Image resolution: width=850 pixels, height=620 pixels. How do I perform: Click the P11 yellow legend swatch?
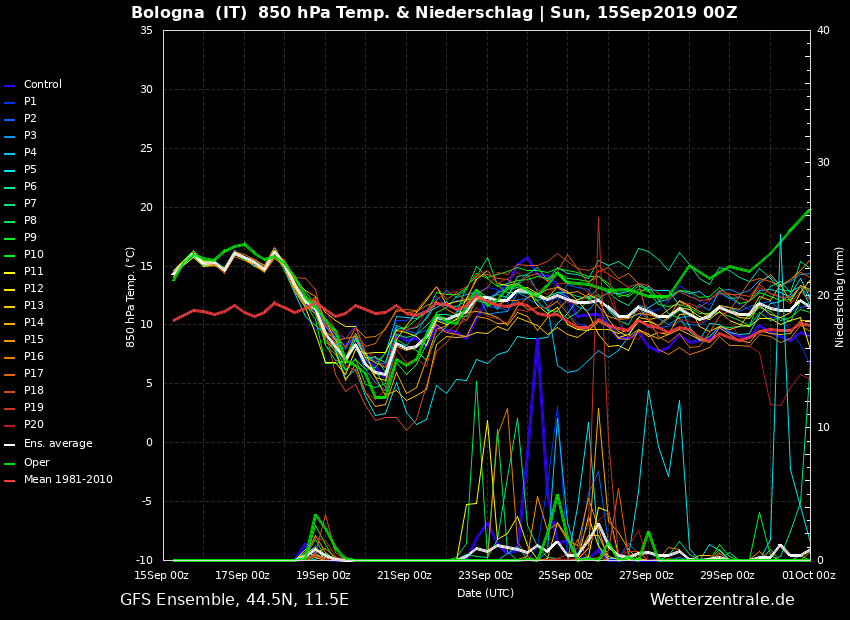coord(10,273)
